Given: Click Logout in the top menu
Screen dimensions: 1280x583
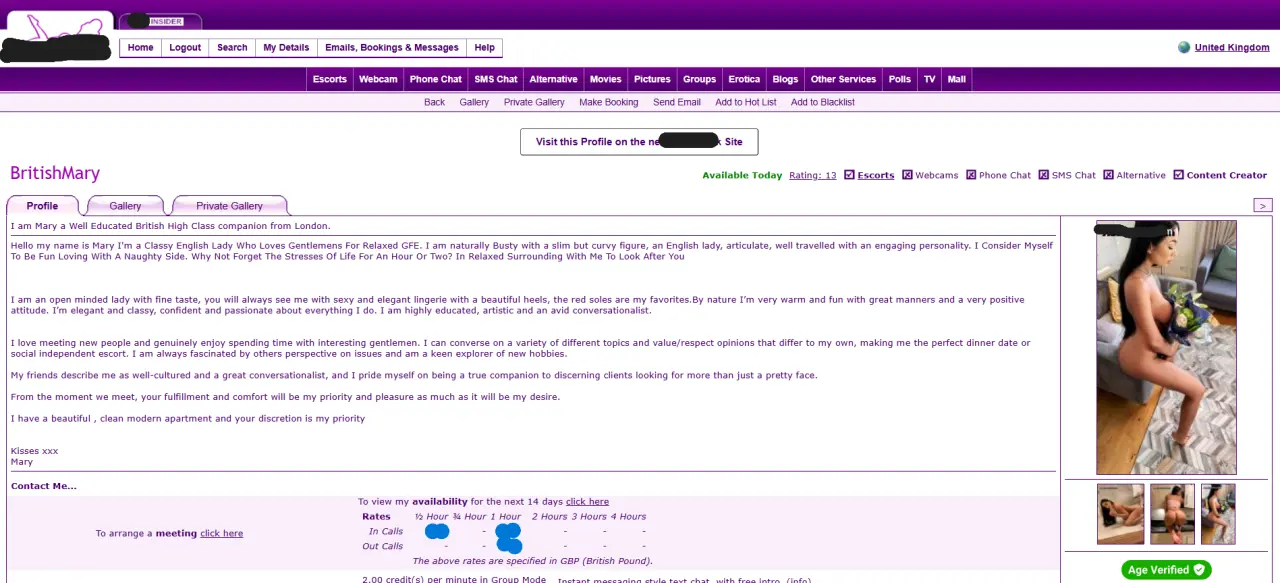Looking at the screenshot, I should point(185,48).
